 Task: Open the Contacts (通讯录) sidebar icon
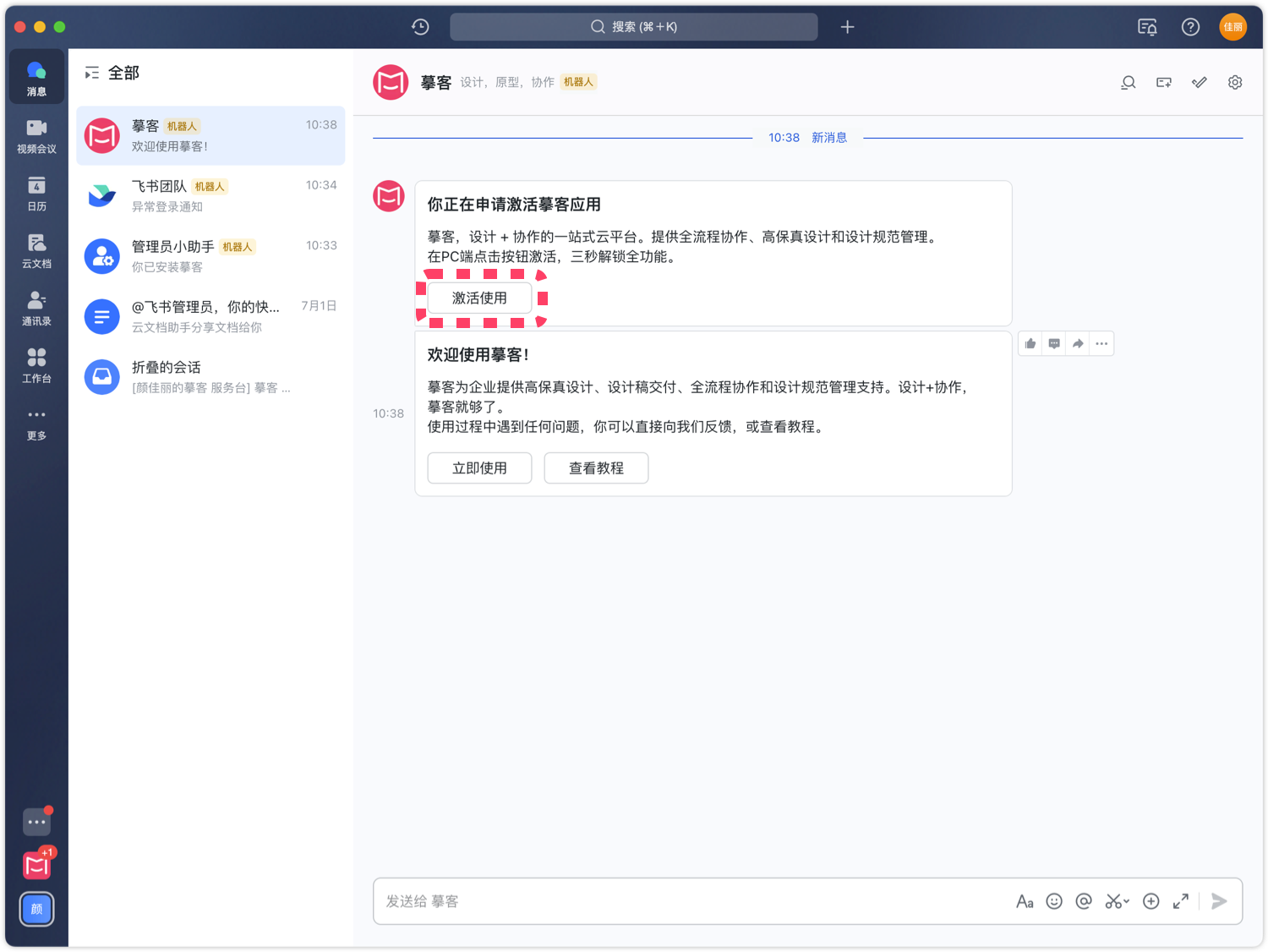click(x=36, y=308)
